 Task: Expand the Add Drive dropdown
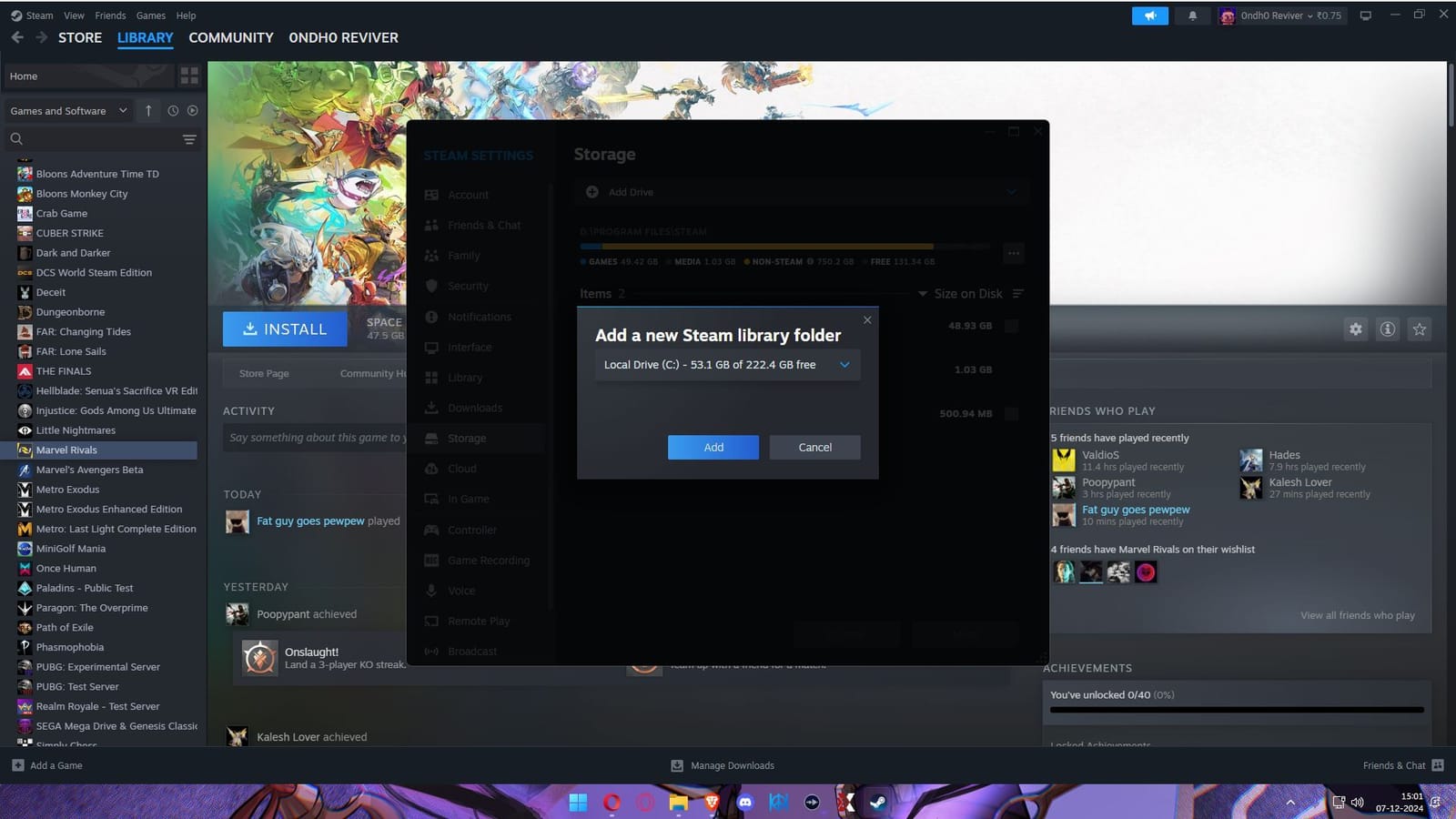pos(1011,192)
